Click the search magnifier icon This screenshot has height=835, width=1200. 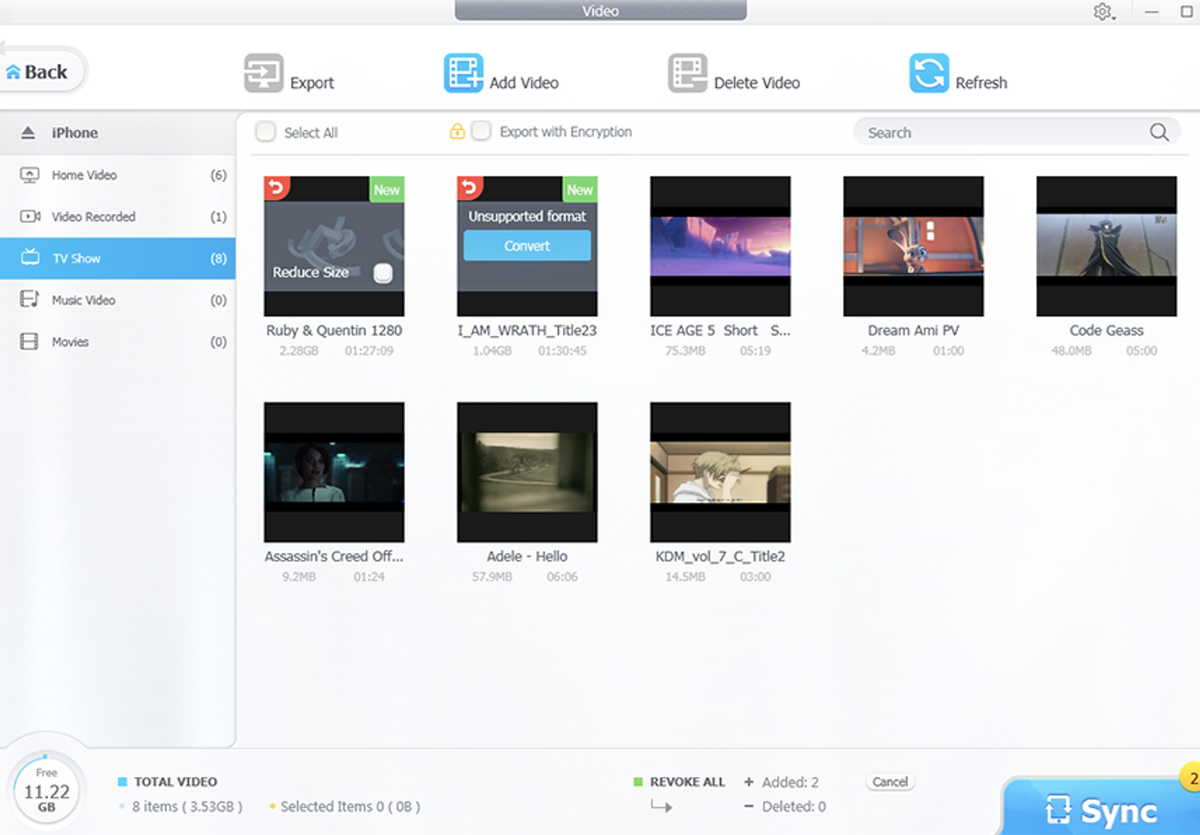tap(1158, 131)
